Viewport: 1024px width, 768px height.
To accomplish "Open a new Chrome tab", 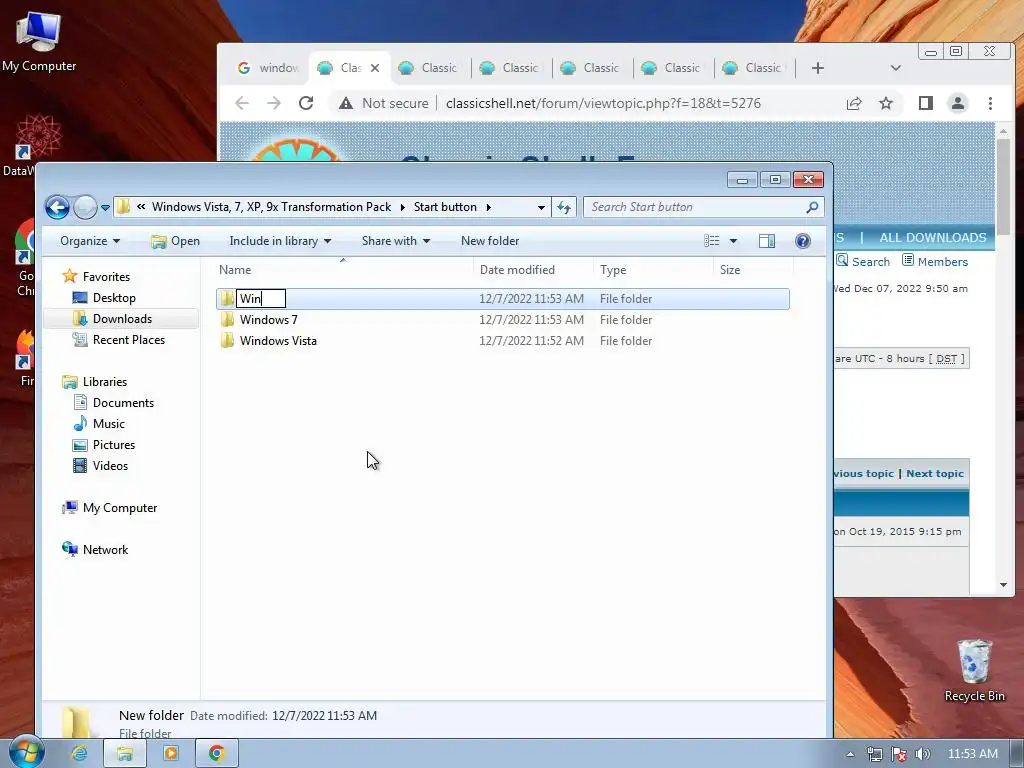I will [818, 68].
